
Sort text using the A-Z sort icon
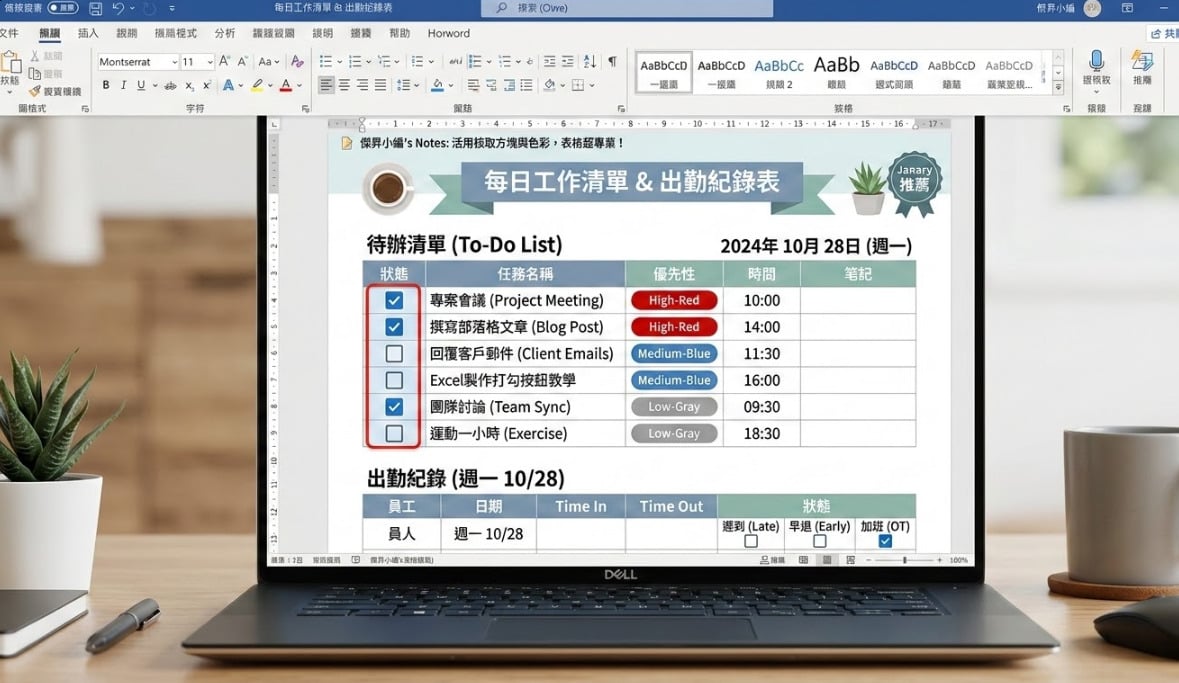click(590, 61)
